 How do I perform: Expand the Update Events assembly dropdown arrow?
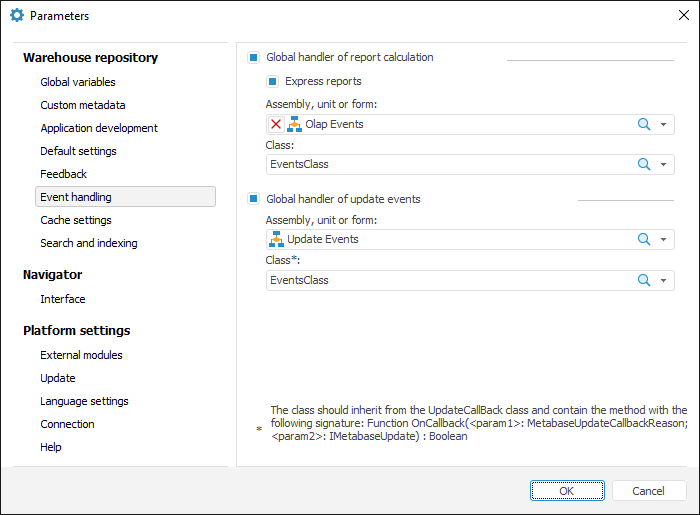[x=664, y=240]
